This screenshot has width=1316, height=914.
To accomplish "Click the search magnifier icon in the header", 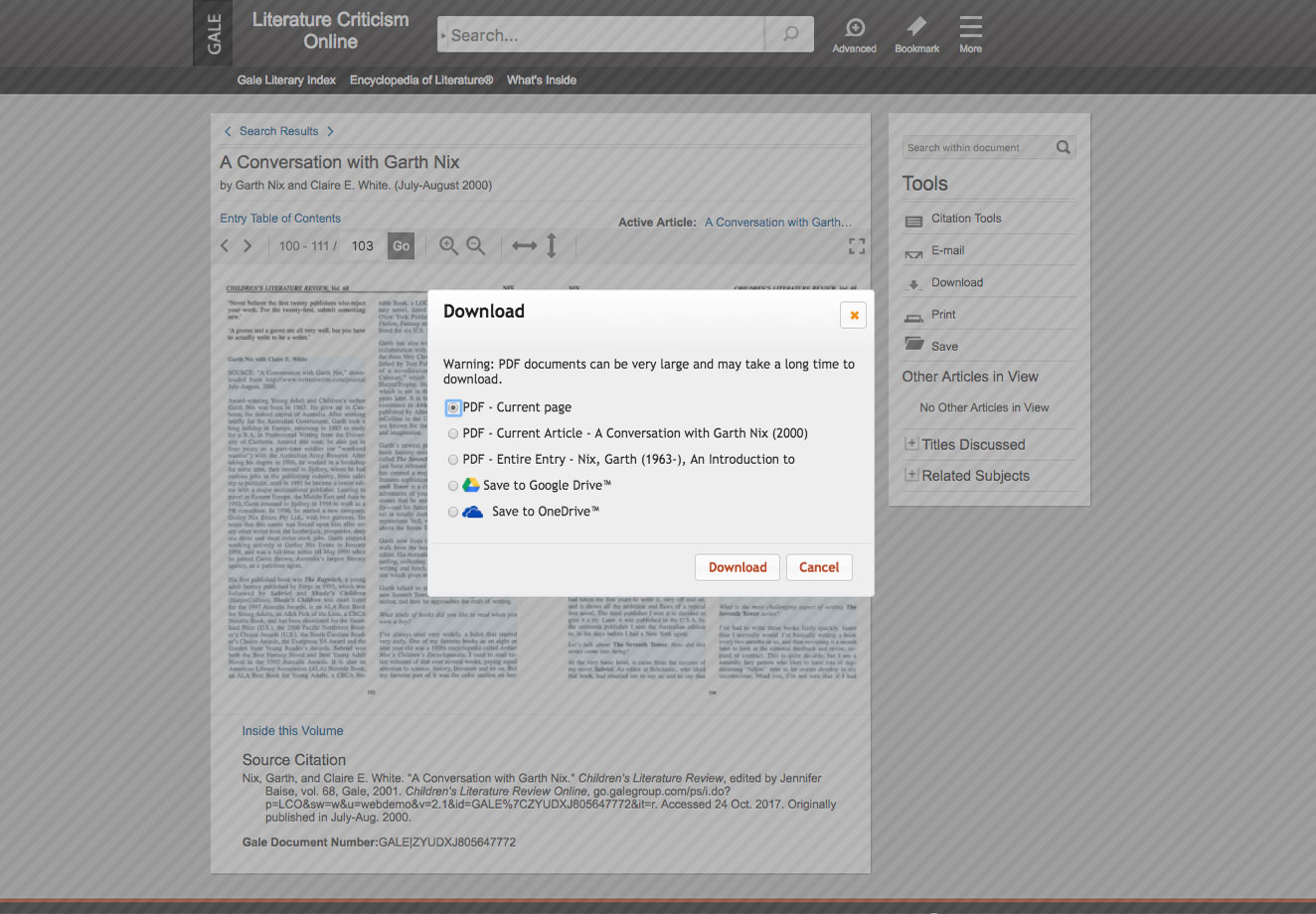I will [x=790, y=35].
